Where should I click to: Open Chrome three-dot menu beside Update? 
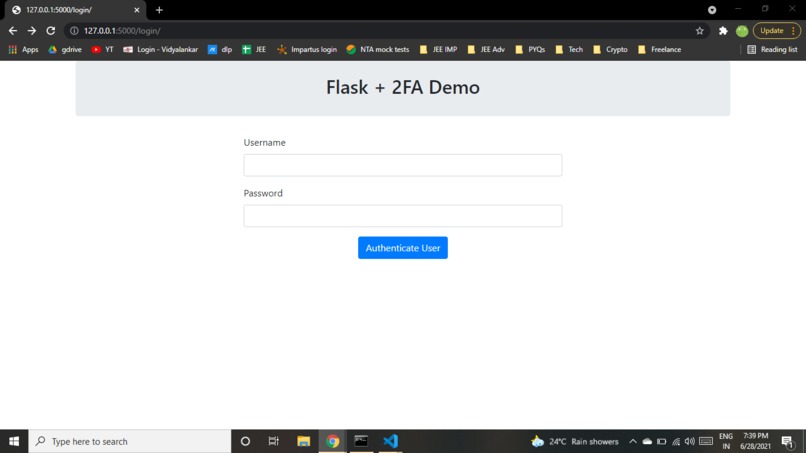click(794, 31)
